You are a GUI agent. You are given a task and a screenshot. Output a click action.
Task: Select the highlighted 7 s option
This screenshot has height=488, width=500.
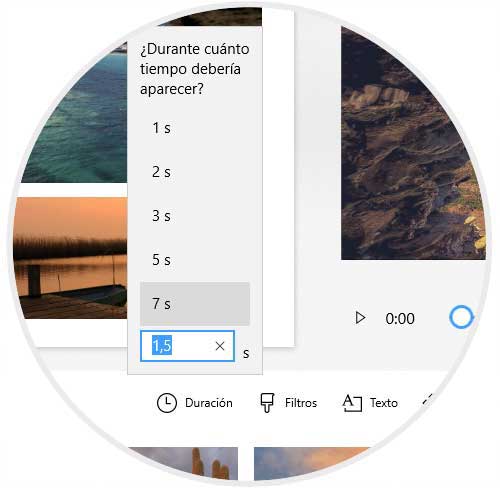point(195,304)
